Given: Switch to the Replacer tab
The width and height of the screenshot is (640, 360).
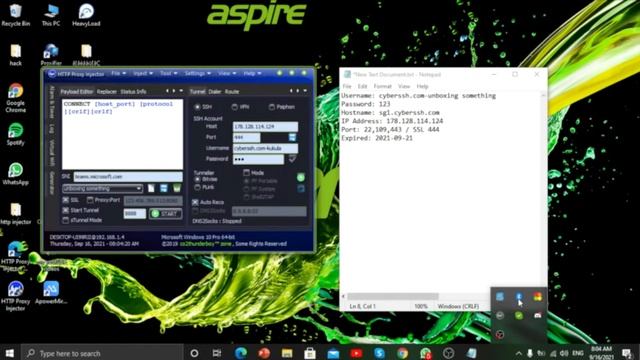Looking at the screenshot, I should pos(107,91).
